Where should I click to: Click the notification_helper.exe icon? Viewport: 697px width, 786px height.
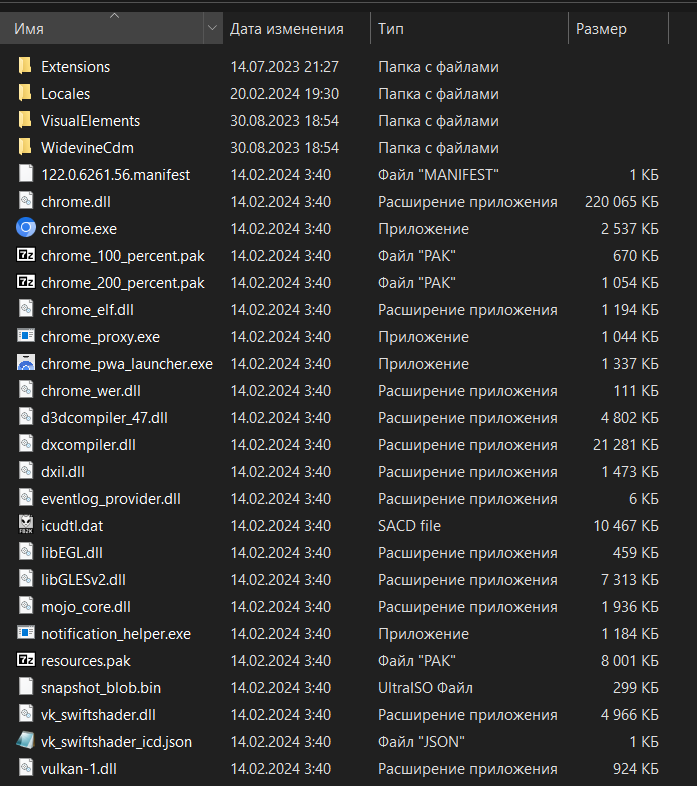pyautogui.click(x=26, y=633)
